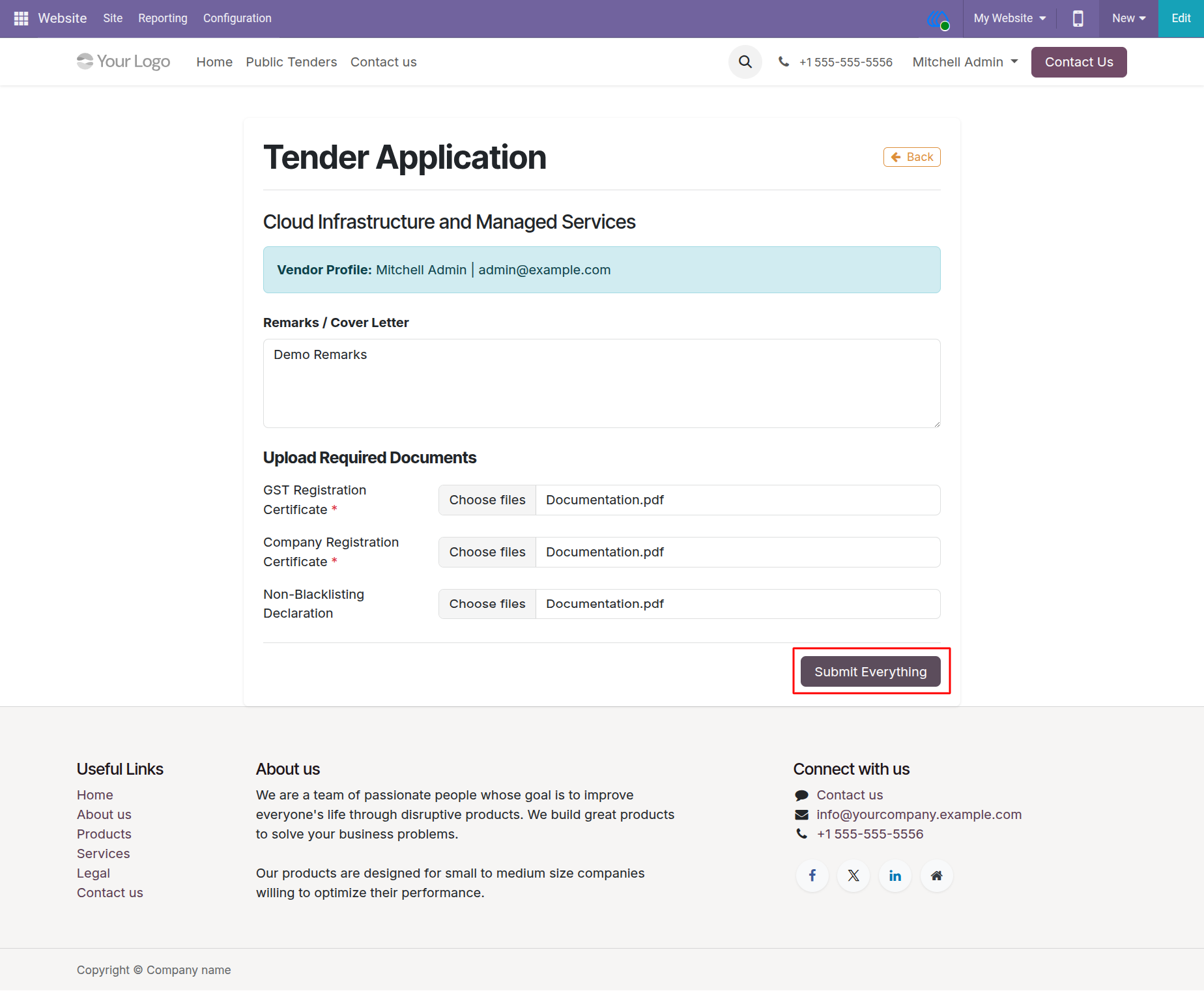Click info@yourcompany.example.com email link
The width and height of the screenshot is (1204, 991).
(919, 814)
